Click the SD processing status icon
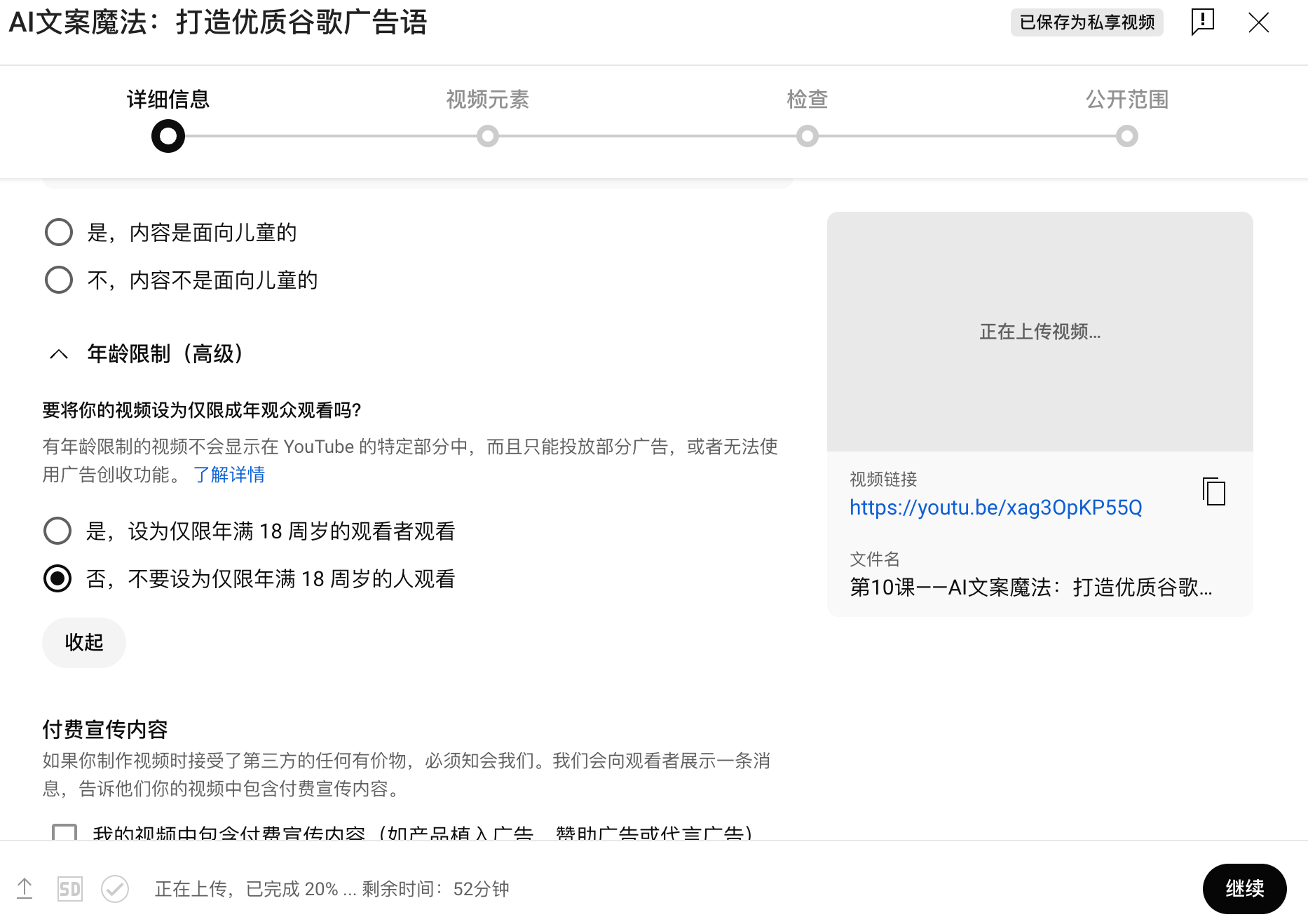Screen dimensions: 1308x924 [69, 889]
